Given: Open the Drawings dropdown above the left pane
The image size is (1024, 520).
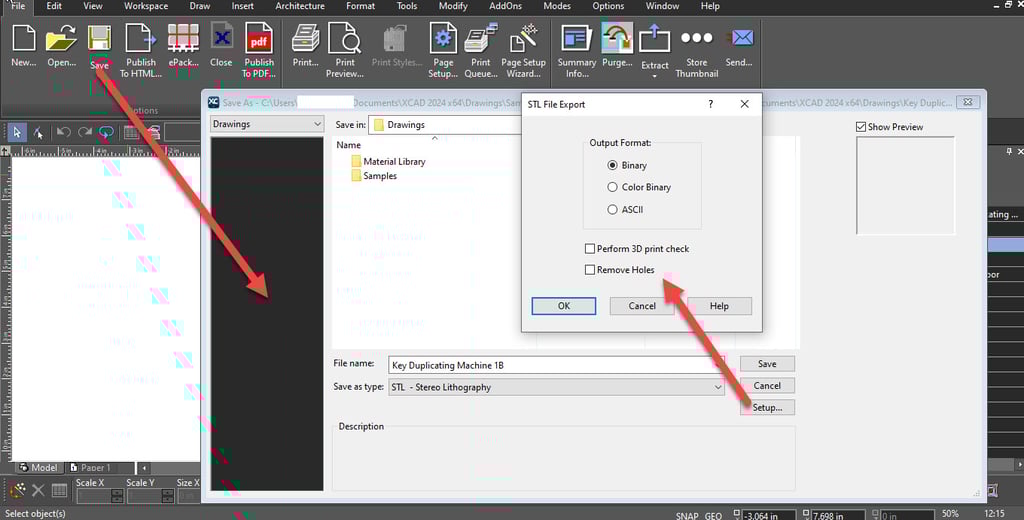Looking at the screenshot, I should pyautogui.click(x=267, y=124).
